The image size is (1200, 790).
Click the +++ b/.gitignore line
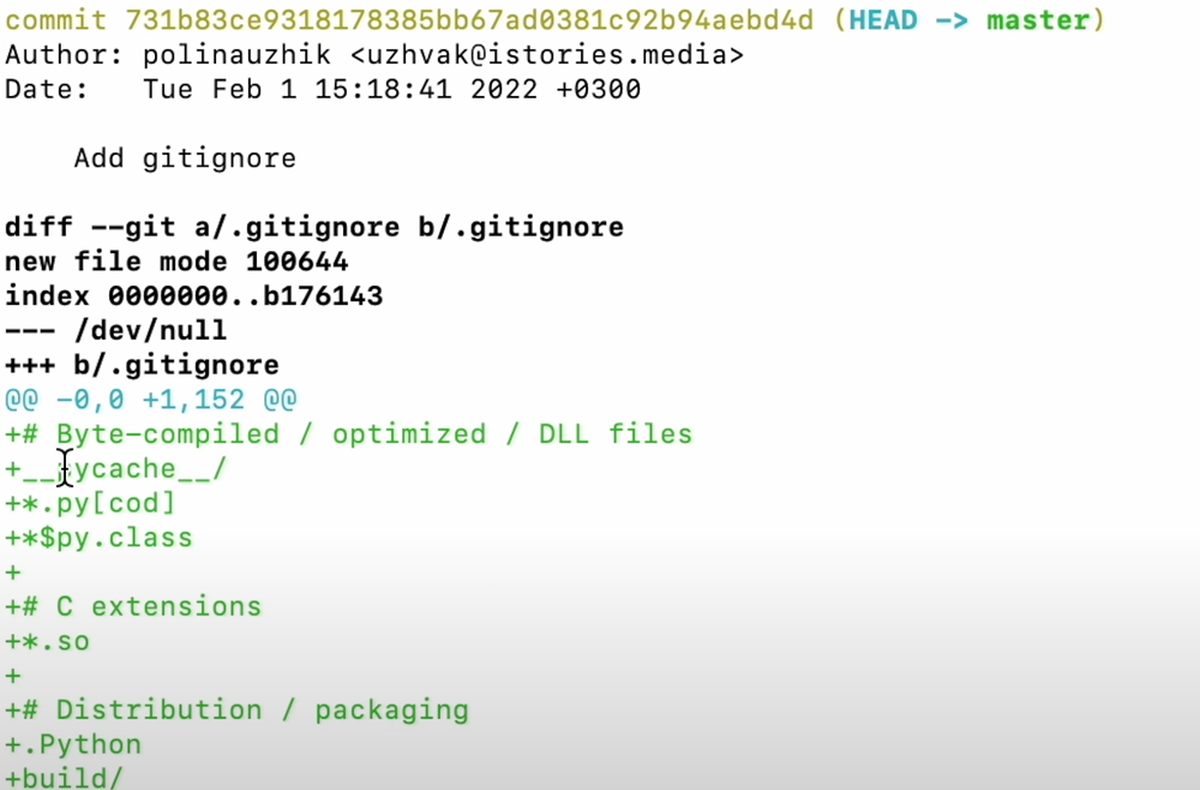142,365
